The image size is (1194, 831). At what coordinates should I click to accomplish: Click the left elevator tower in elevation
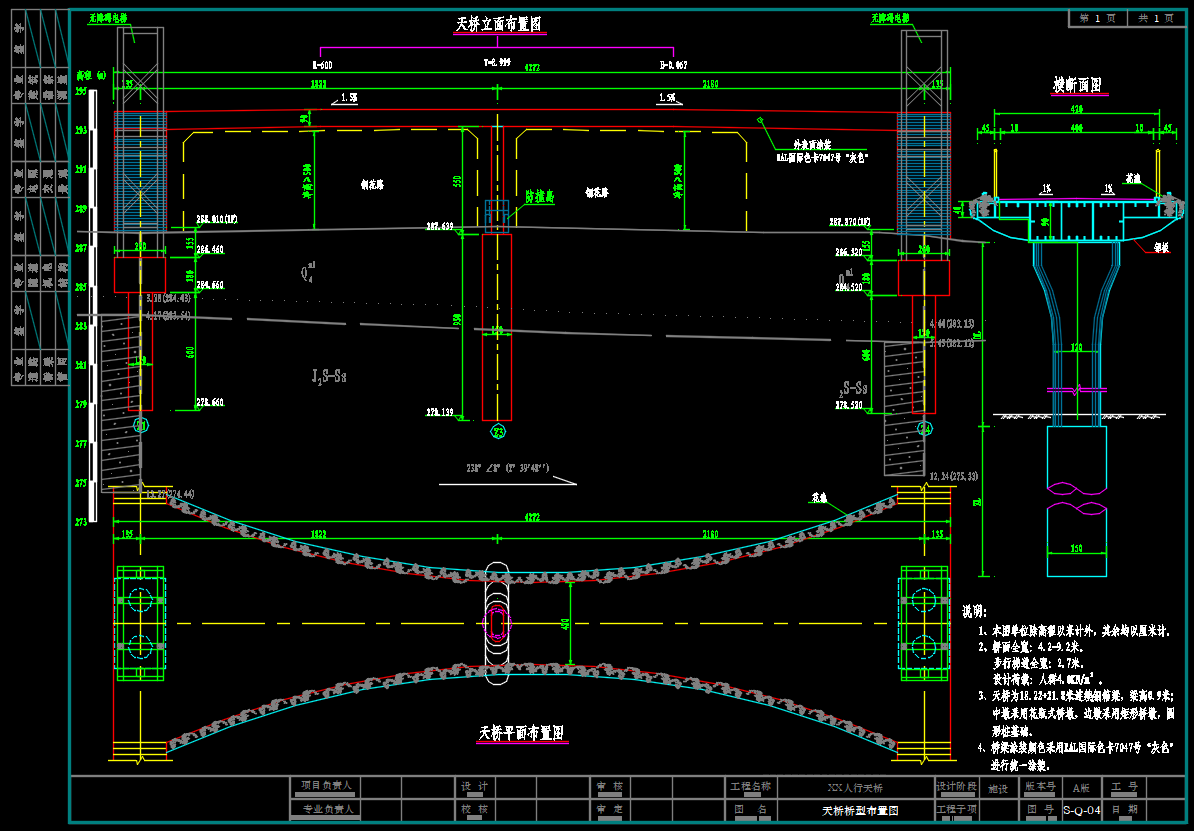click(x=140, y=170)
